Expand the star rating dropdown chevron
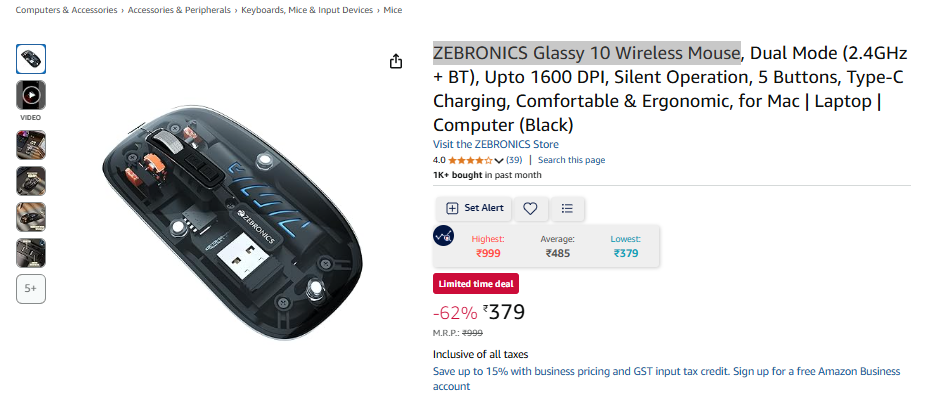The image size is (925, 395). [x=499, y=160]
